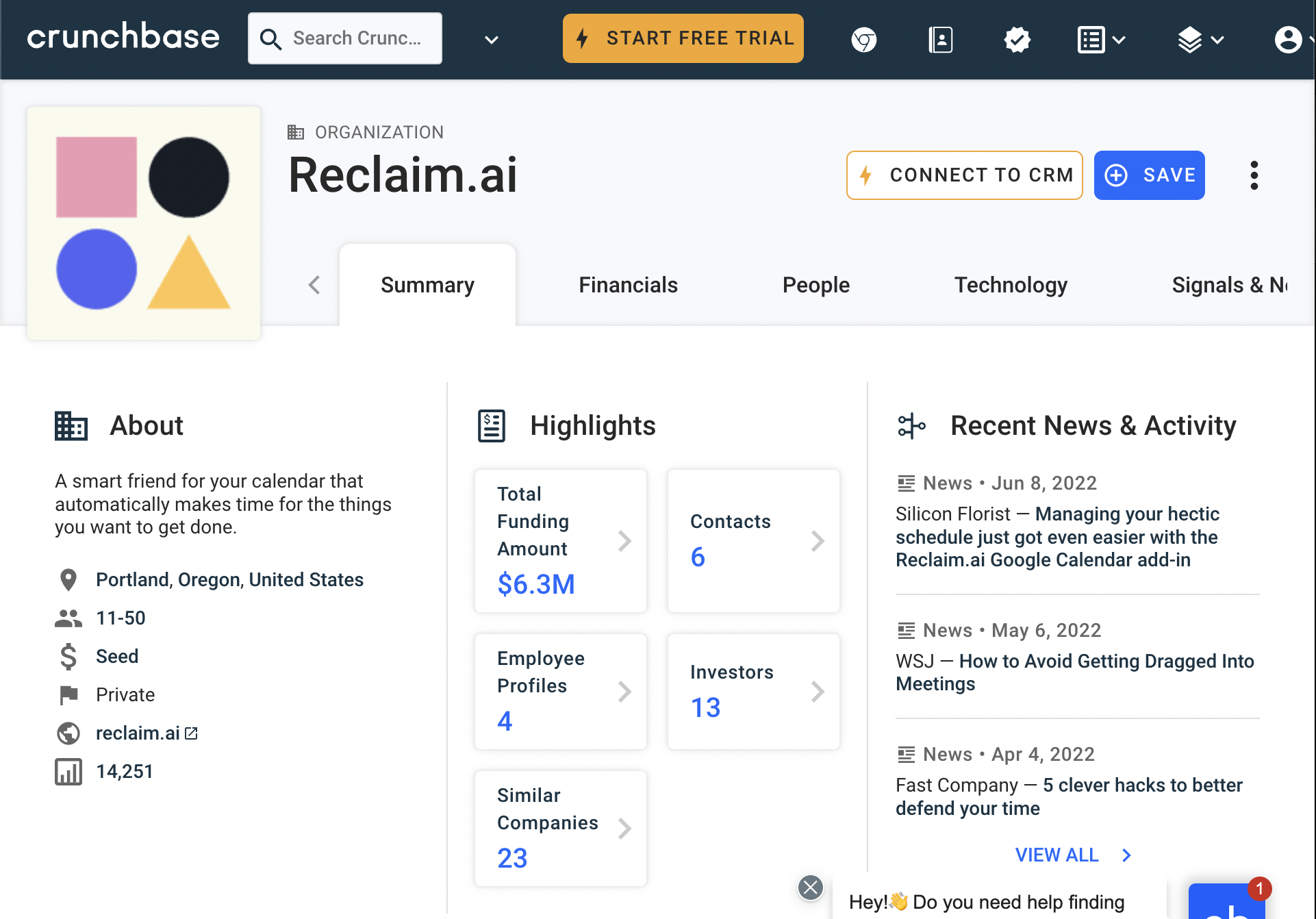1316x919 pixels.
Task: Open WSJ How to Avoid Meetings article
Action: pos(1075,672)
